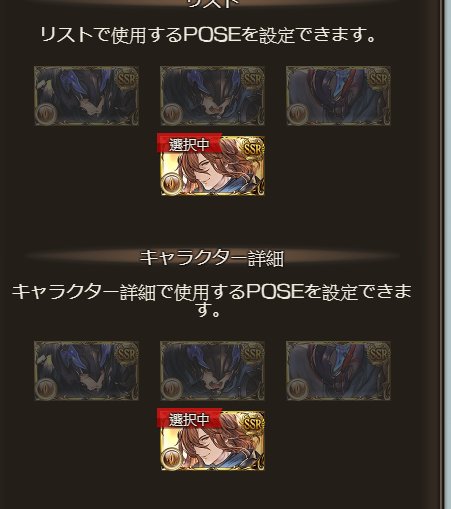451x509 pixels.
Task: Click the キャラクター詳細 section header
Action: [x=212, y=258]
